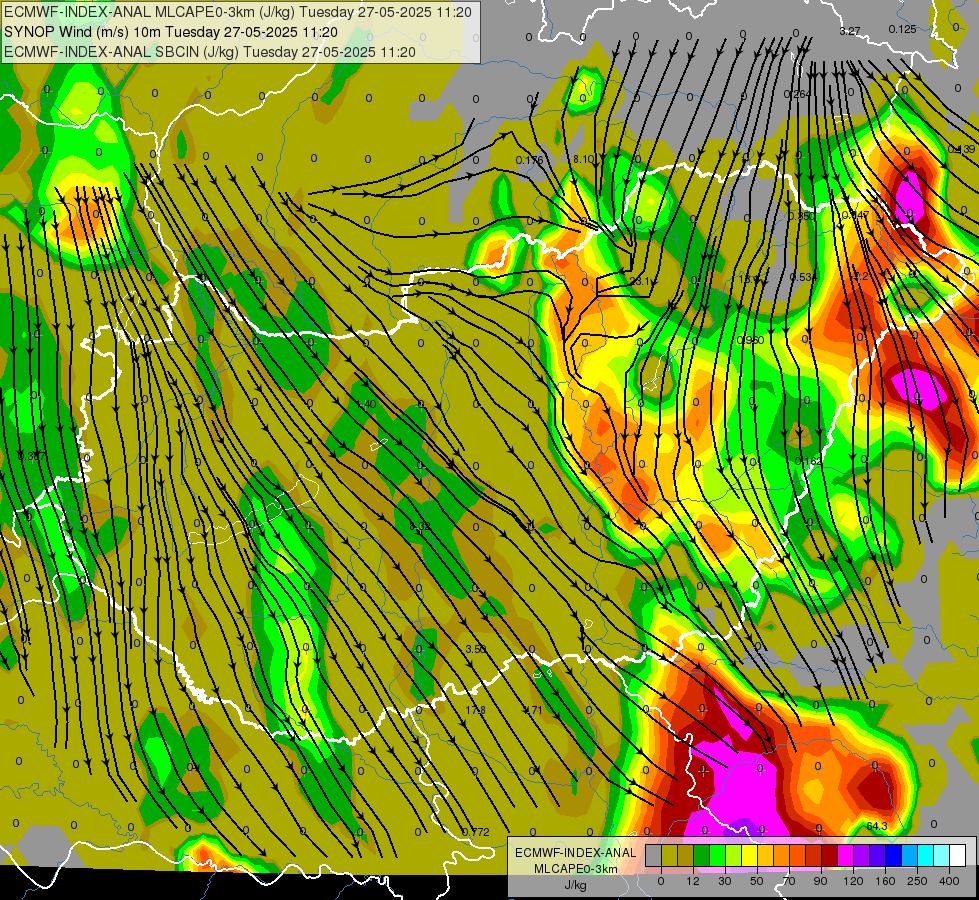Click the cyan swatch in the legend
Image resolution: width=979 pixels, height=900 pixels.
tap(927, 855)
